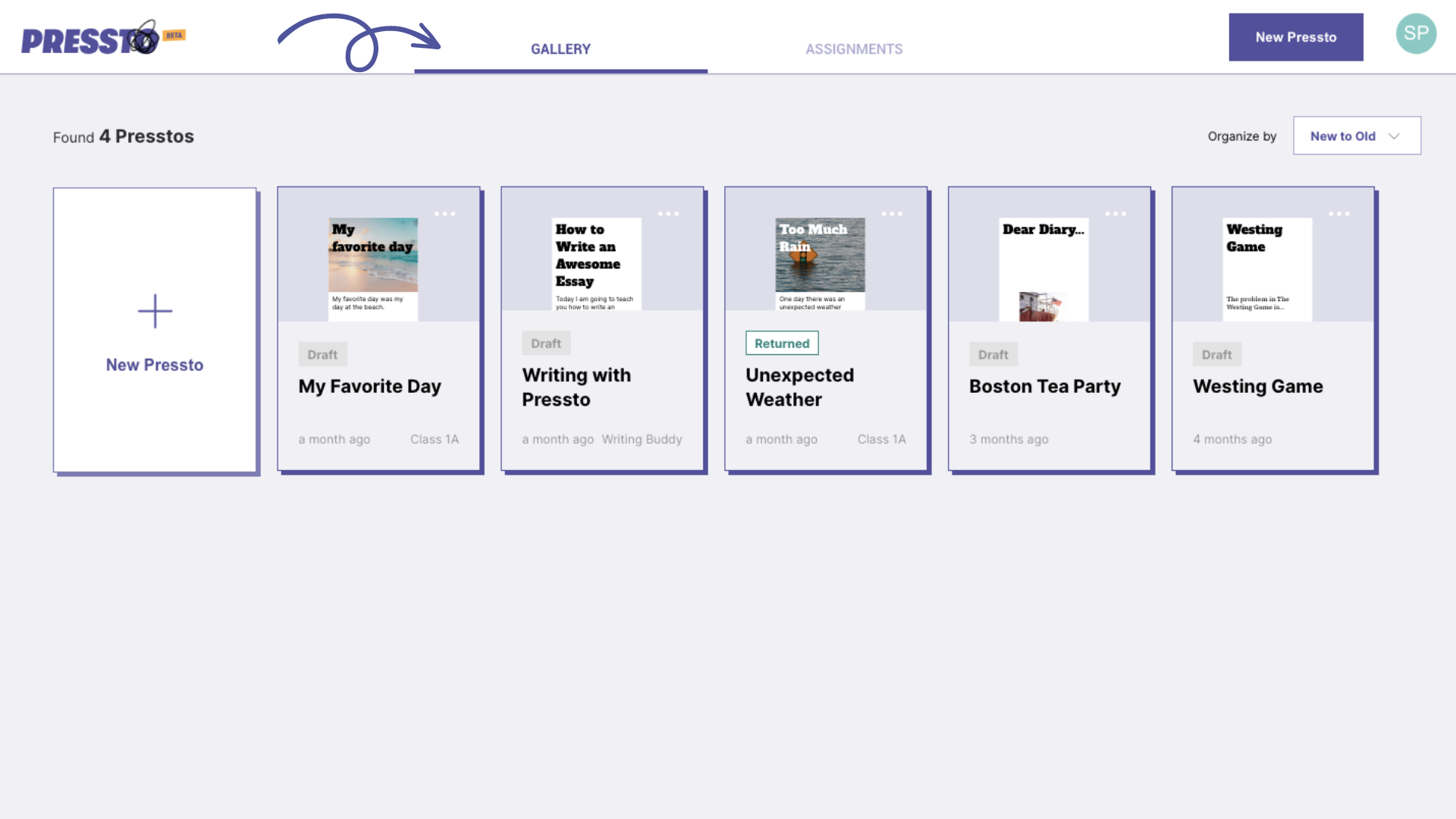Open the Too Much Rain thumbnail
The width and height of the screenshot is (1456, 819).
coord(820,264)
